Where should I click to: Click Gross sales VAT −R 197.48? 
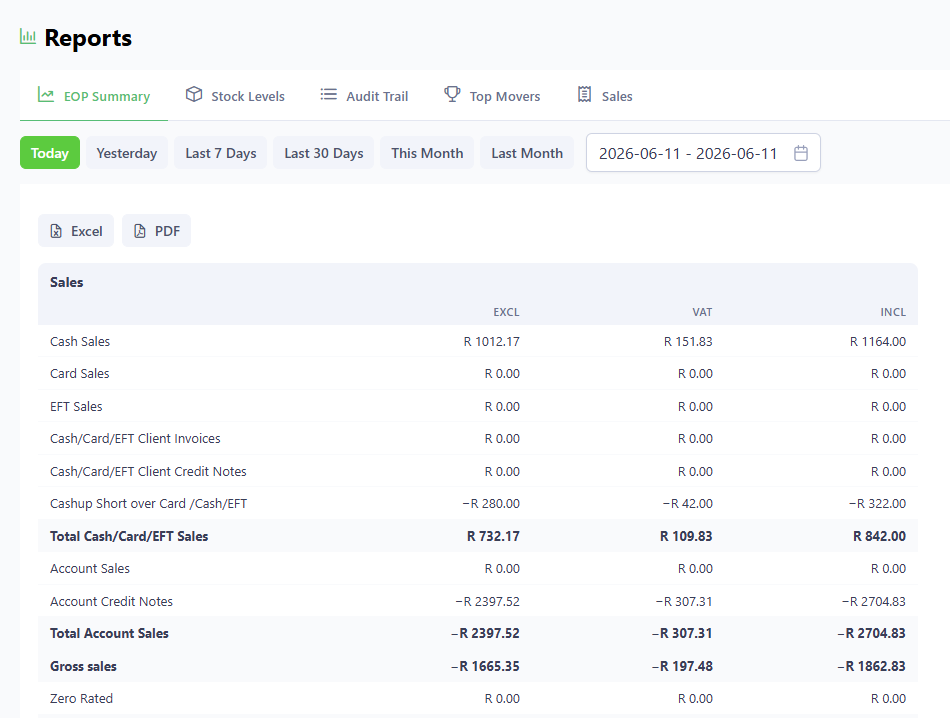coord(682,666)
